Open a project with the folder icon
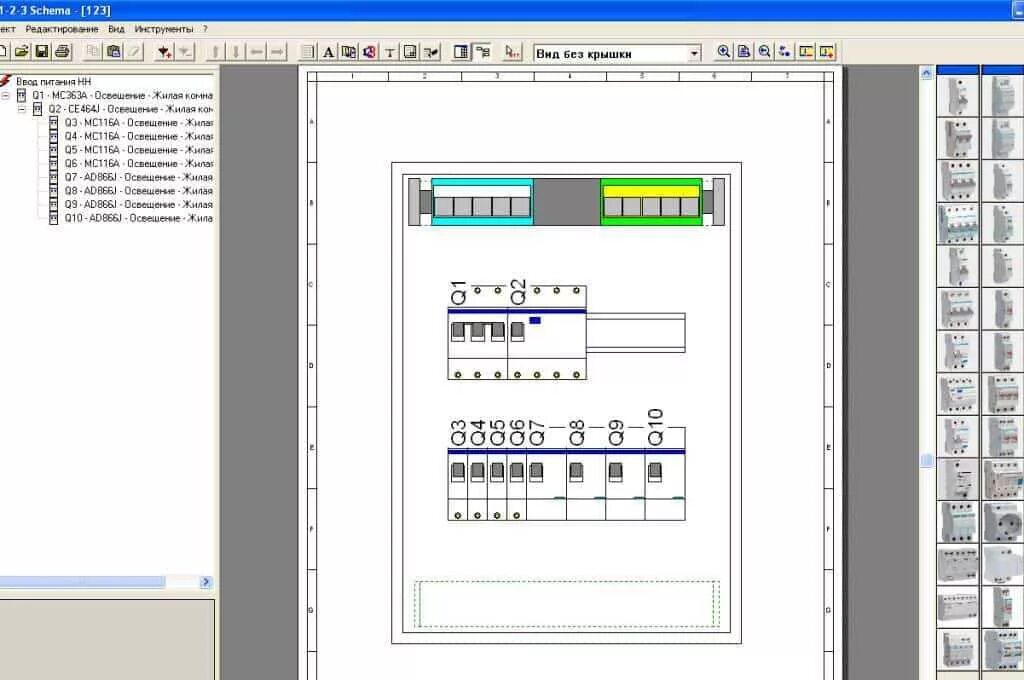1024x680 pixels. (22, 52)
